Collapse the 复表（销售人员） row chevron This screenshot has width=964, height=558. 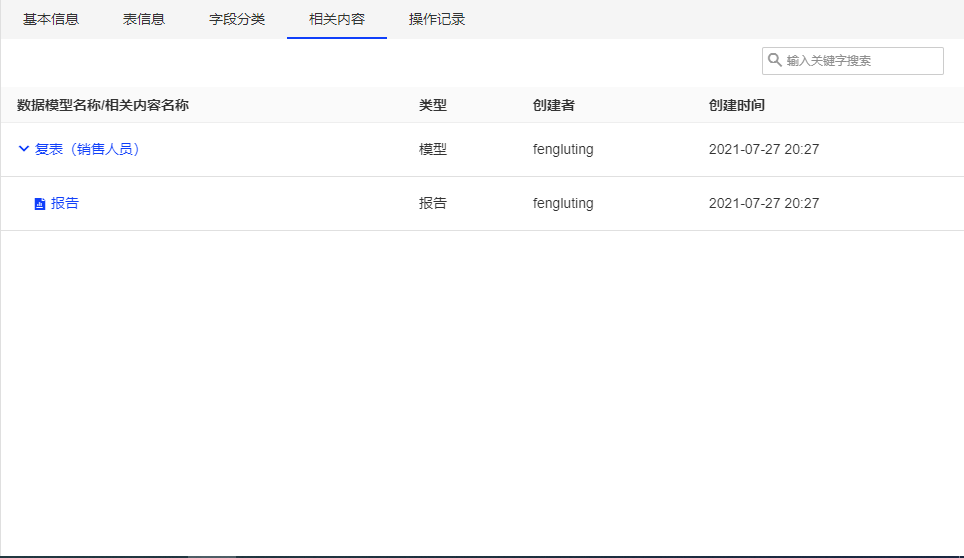(24, 149)
